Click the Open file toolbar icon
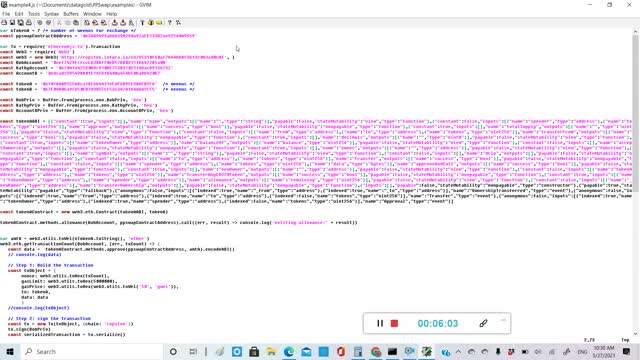Image resolution: width=640 pixels, height=360 pixels. pyautogui.click(x=4, y=22)
